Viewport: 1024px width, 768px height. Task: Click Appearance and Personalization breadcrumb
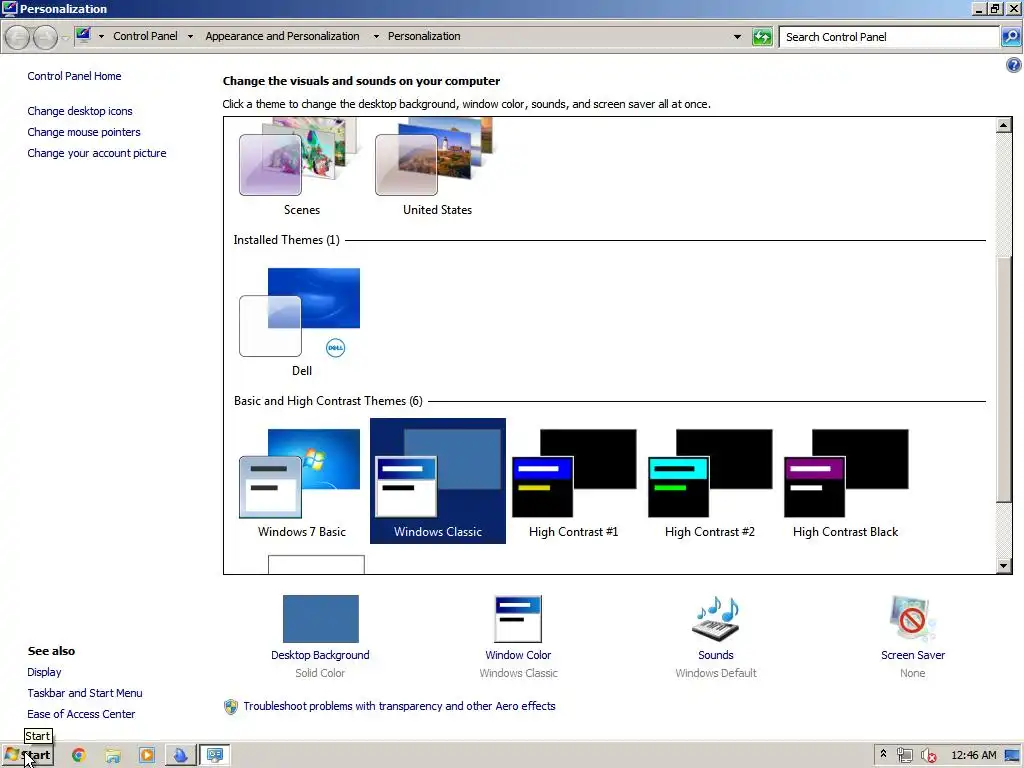pos(282,36)
